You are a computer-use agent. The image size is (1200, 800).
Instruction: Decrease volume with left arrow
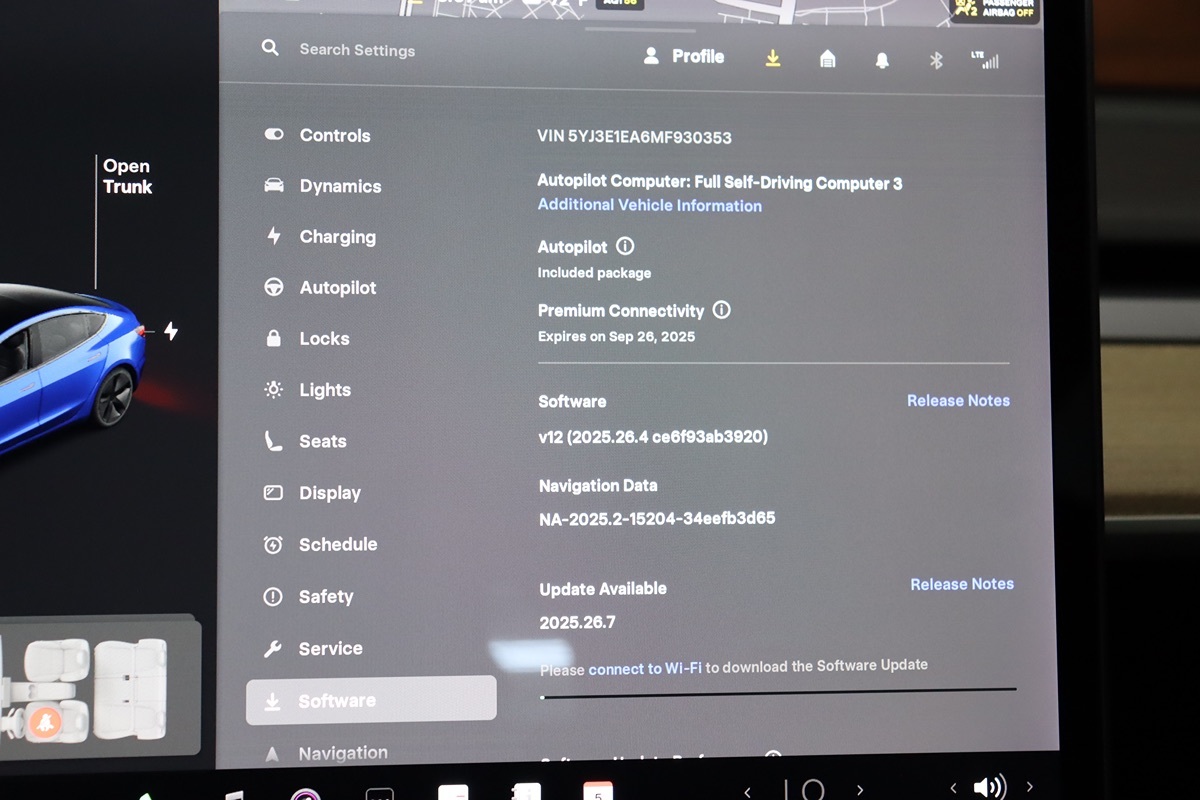953,788
